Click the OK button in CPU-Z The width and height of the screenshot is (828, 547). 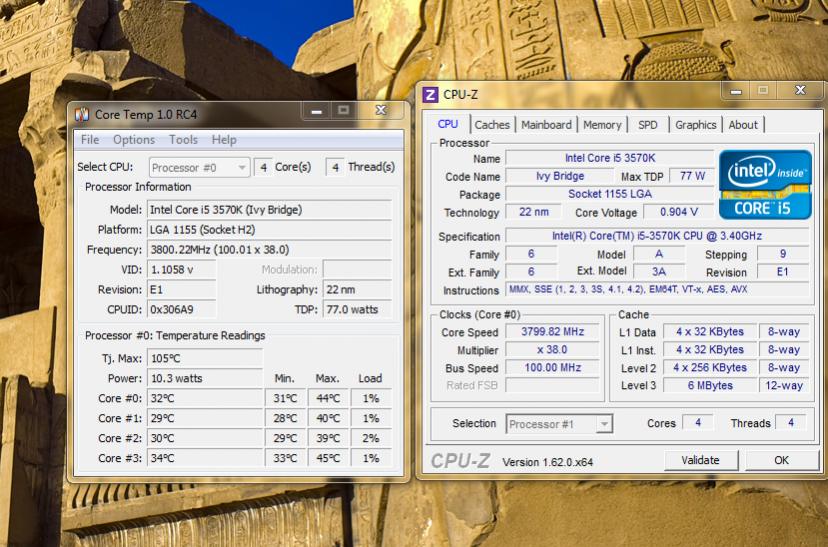(x=782, y=460)
